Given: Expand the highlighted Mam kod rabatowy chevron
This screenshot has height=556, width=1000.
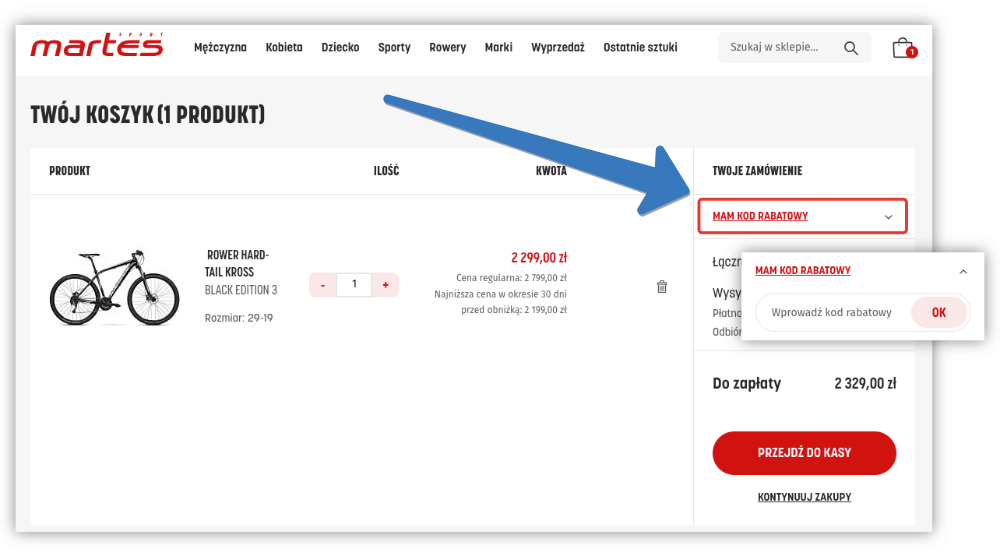Looking at the screenshot, I should click(888, 217).
